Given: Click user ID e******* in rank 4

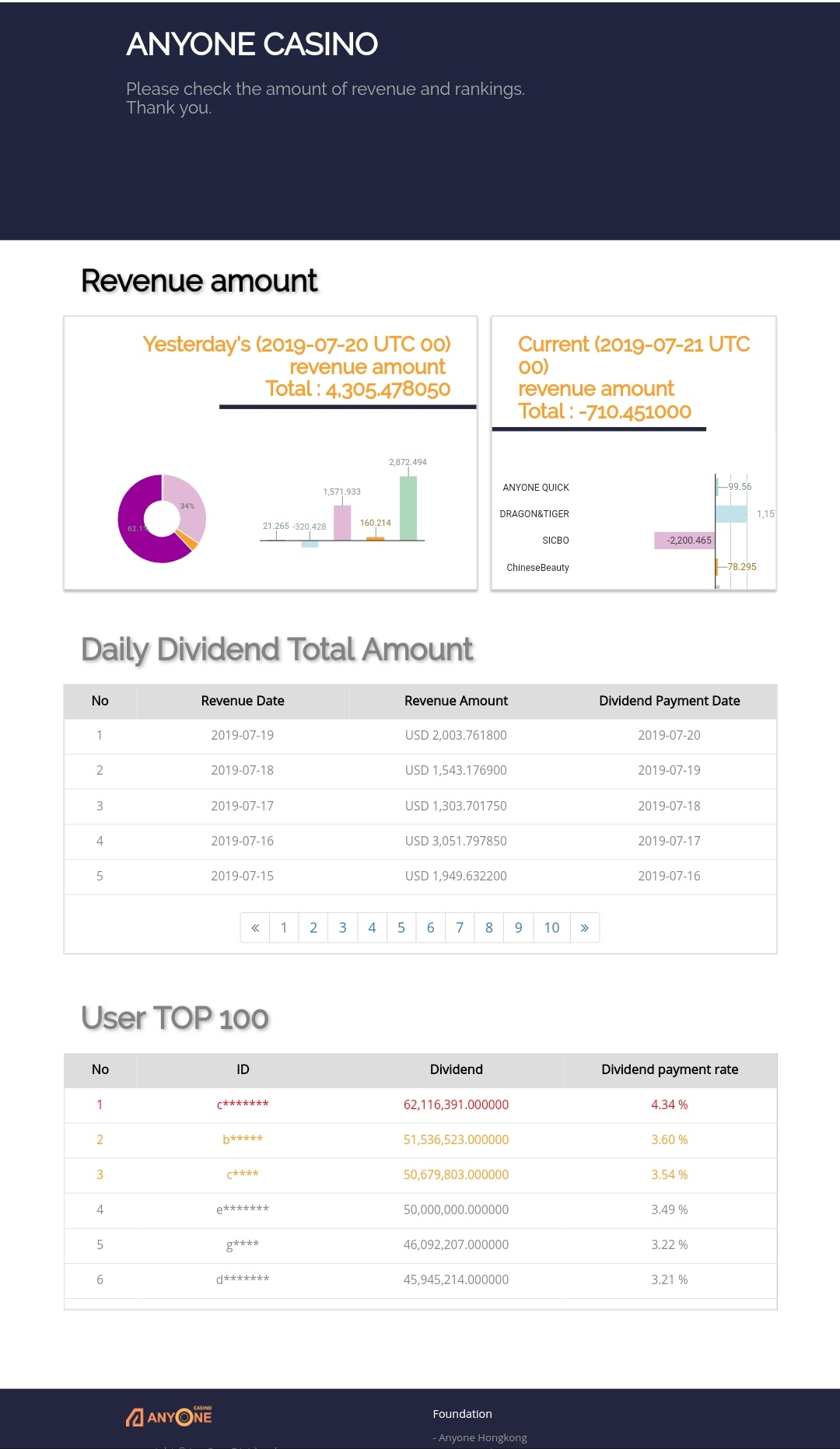Looking at the screenshot, I should pyautogui.click(x=243, y=1209).
